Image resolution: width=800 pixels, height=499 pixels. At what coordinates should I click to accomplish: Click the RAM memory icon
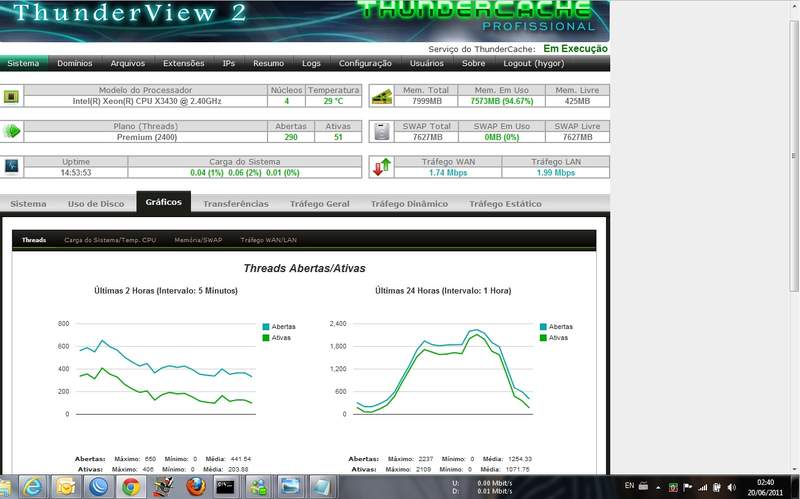(382, 96)
